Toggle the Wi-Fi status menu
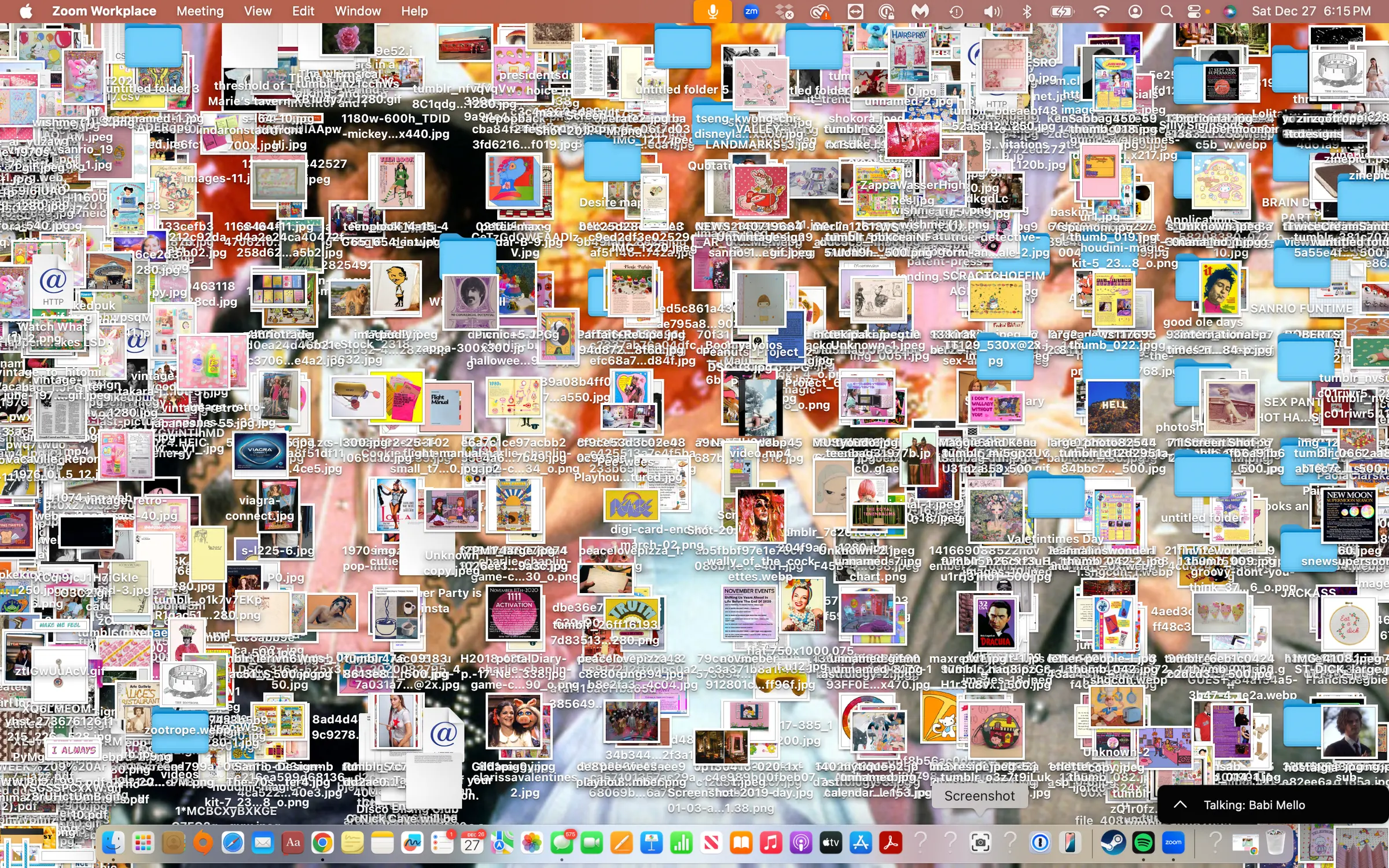1389x868 pixels. [x=1101, y=11]
